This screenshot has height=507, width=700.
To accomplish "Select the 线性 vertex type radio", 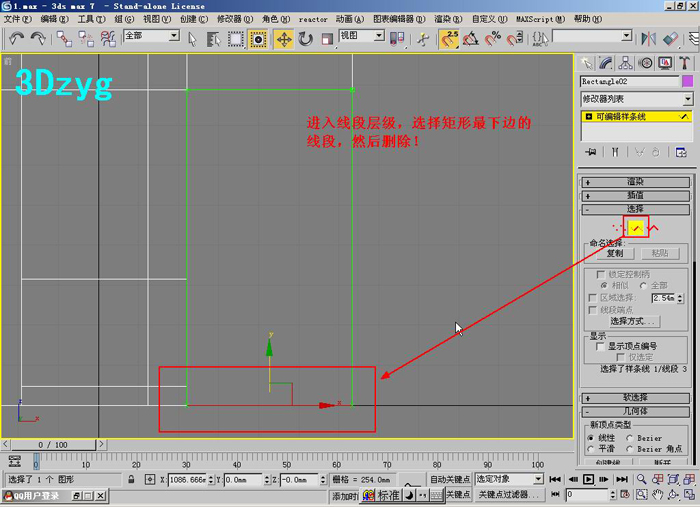I will (x=591, y=438).
